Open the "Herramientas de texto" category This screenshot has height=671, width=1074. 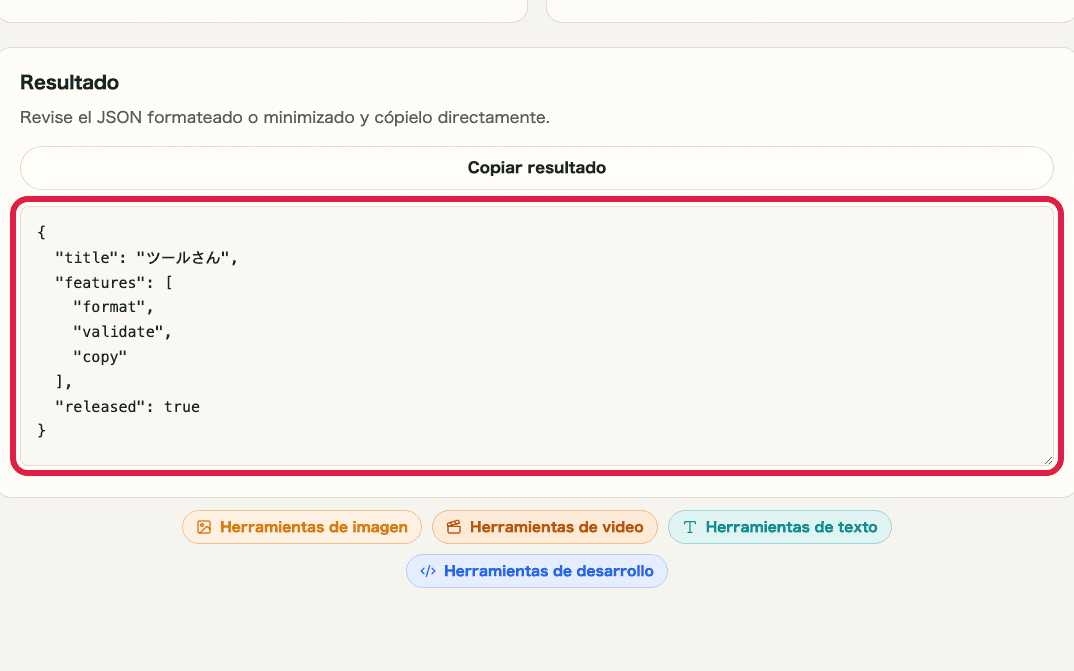click(x=779, y=527)
